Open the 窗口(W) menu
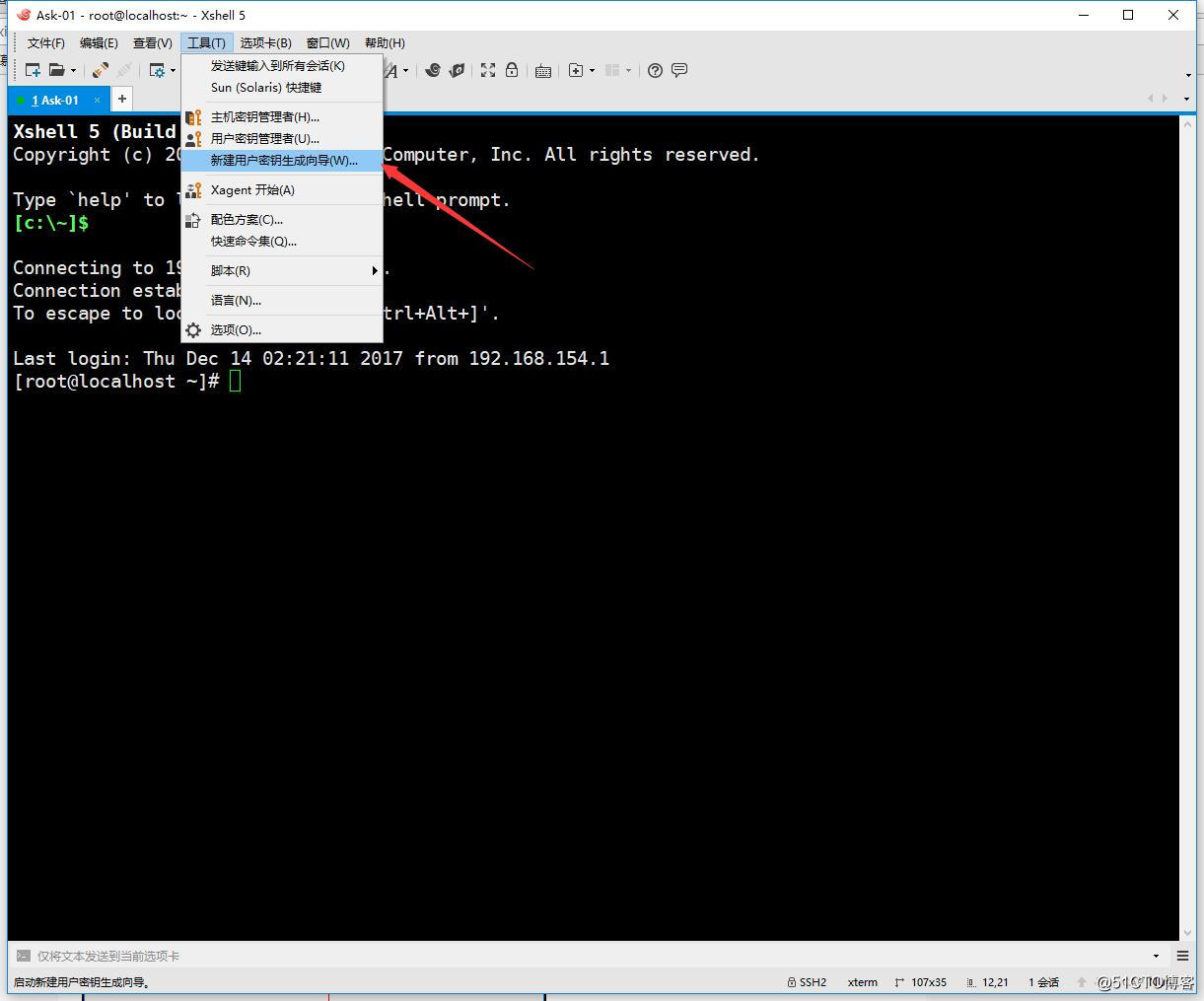 (328, 42)
